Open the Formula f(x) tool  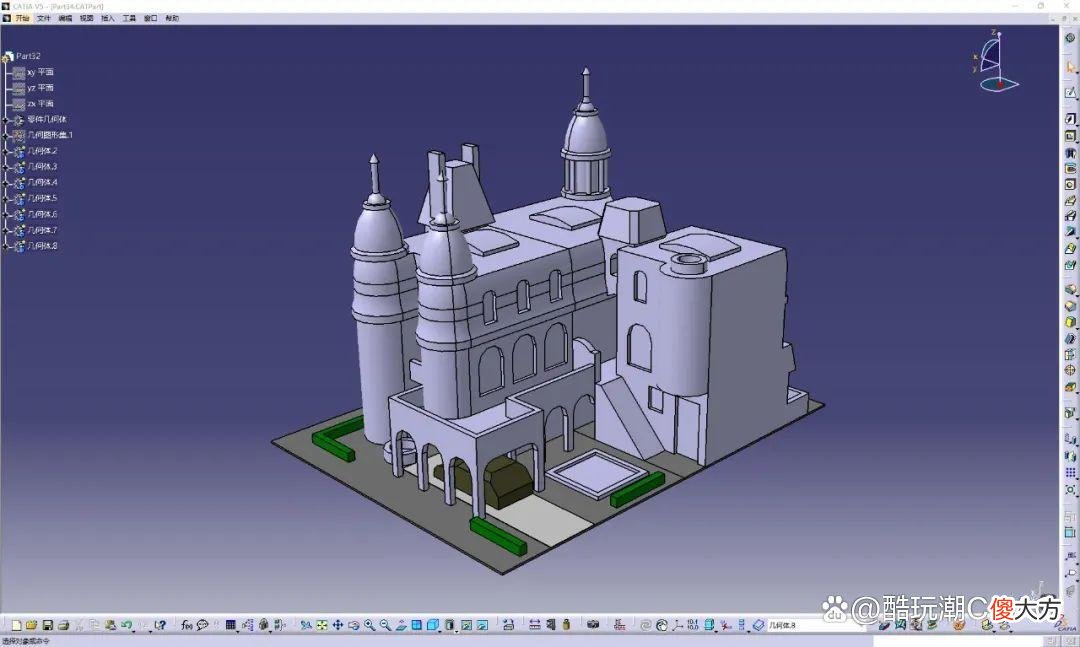pos(187,625)
